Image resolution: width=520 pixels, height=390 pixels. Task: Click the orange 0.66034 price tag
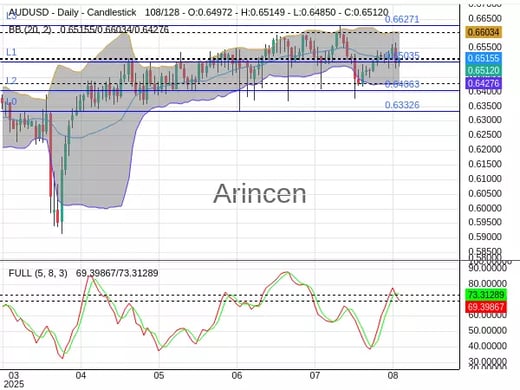[483, 32]
